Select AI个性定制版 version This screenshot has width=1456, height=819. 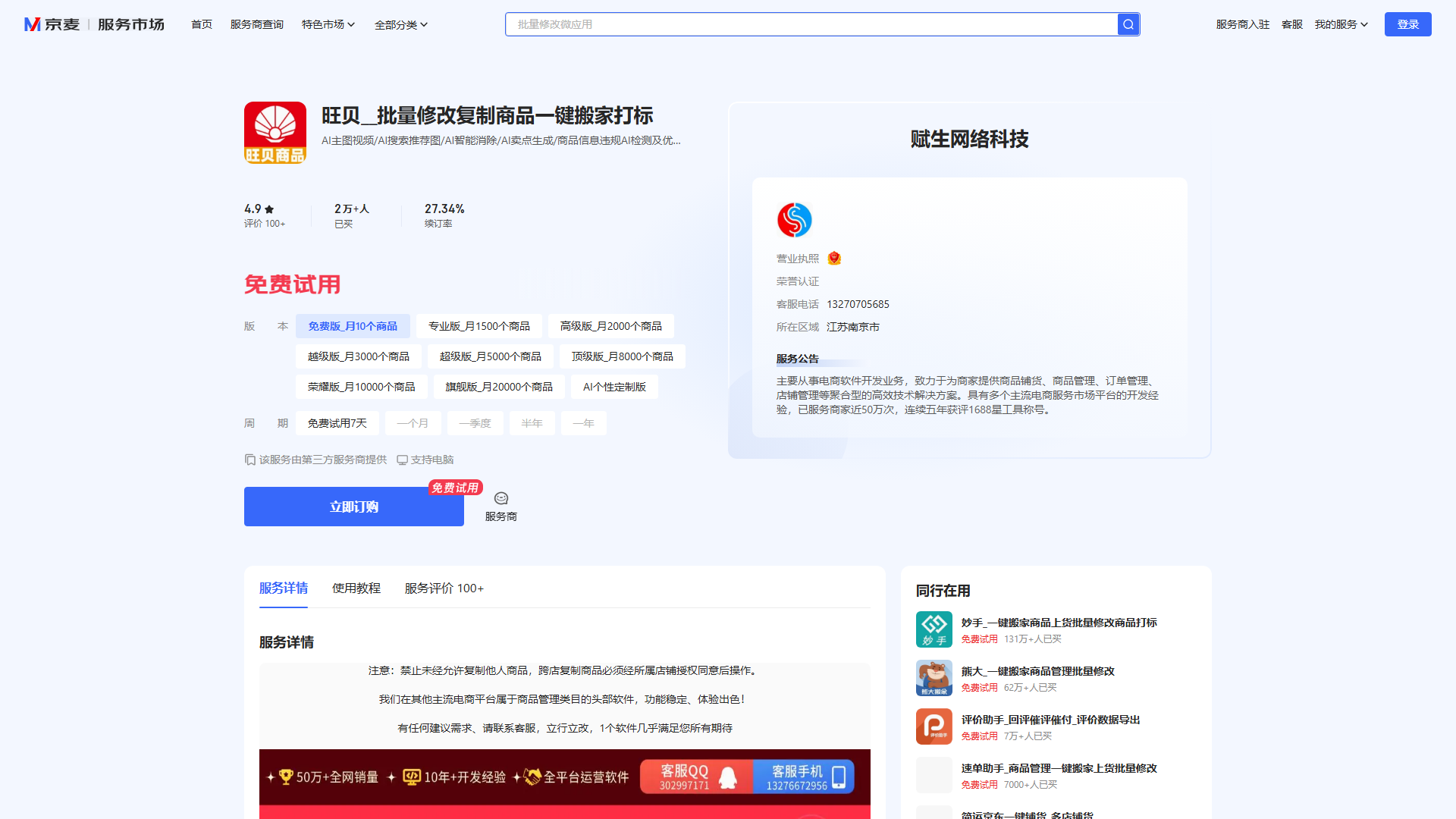pos(614,387)
